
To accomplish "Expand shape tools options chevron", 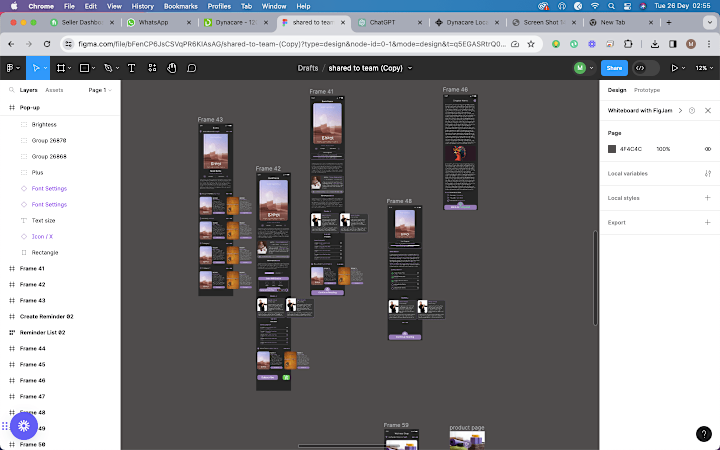I will point(93,68).
